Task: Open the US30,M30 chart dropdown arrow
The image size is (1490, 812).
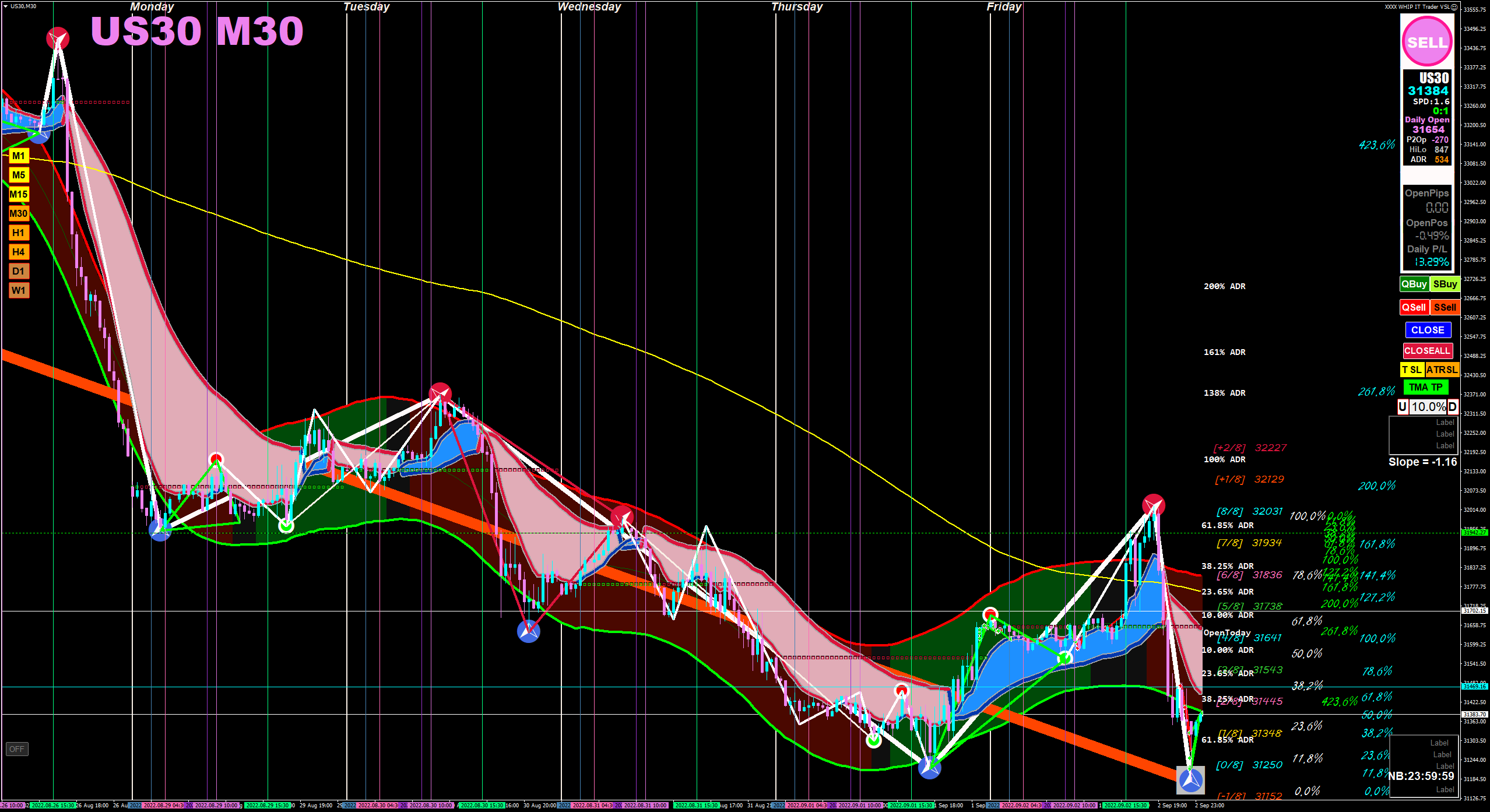Action: click(x=5, y=6)
